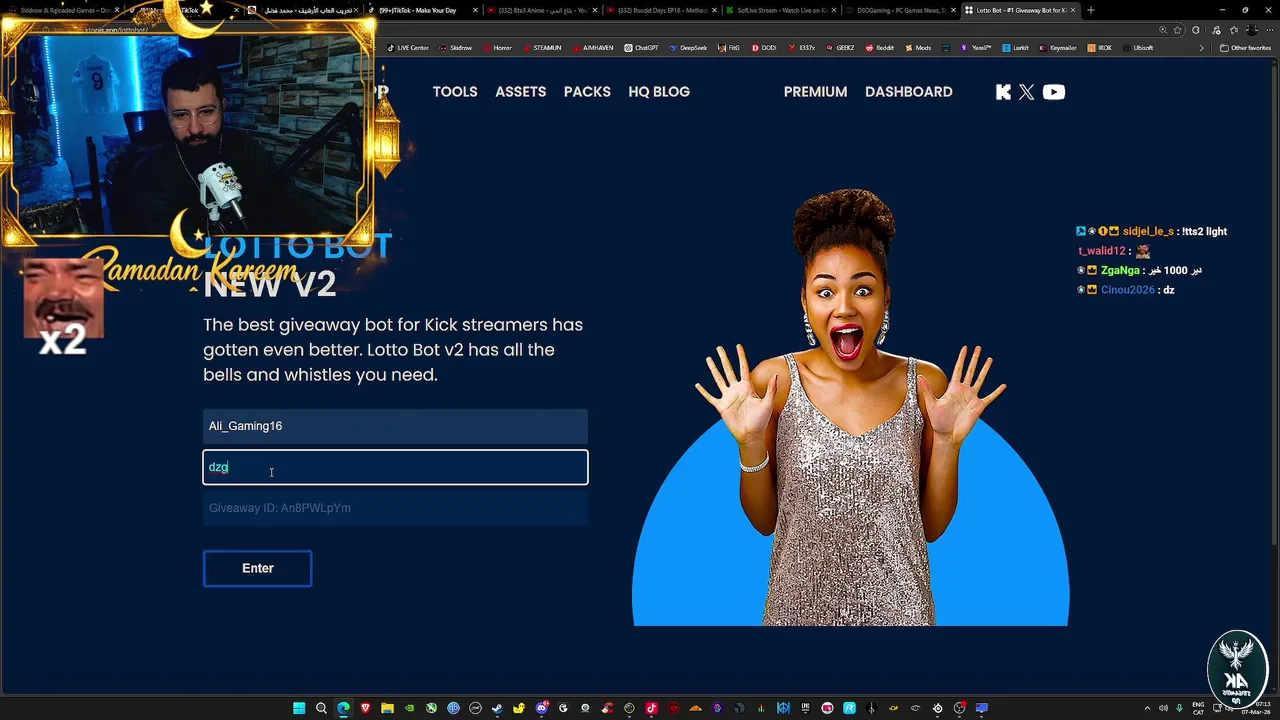
Task: Open the TikTok app in the taskbar
Action: click(651, 708)
